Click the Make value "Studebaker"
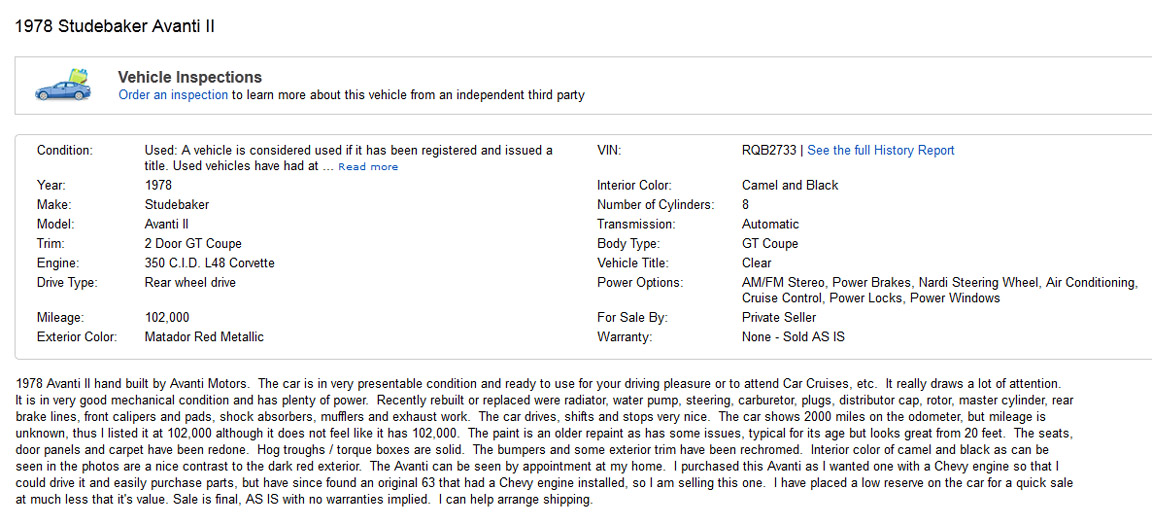1152x525 pixels. coord(177,205)
